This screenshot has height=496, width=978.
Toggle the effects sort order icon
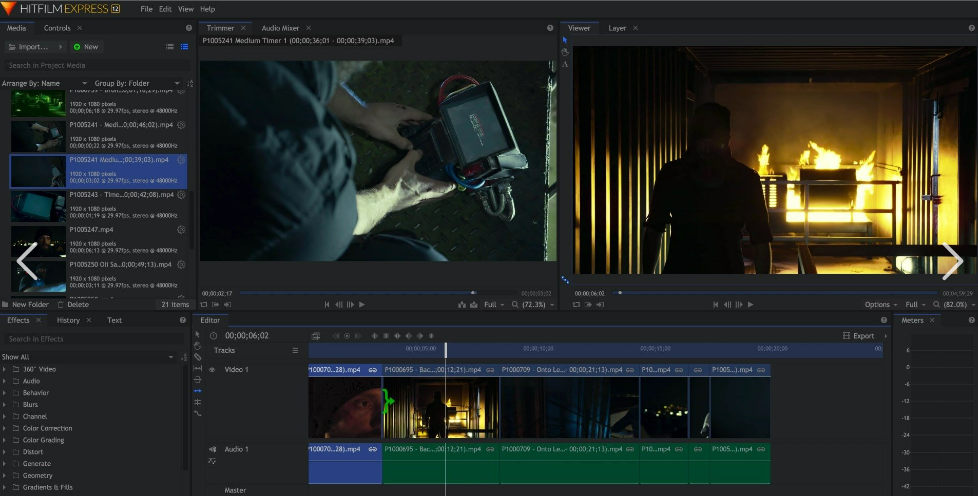pos(184,357)
